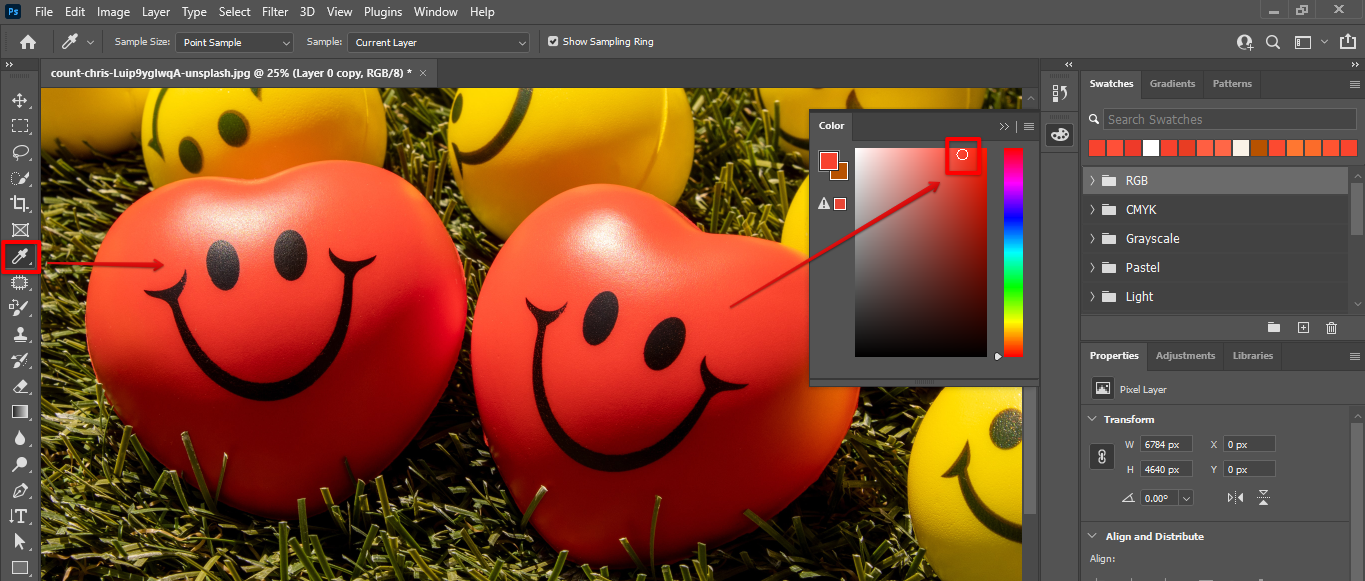Select the Lasso tool
1365x581 pixels.
20,153
